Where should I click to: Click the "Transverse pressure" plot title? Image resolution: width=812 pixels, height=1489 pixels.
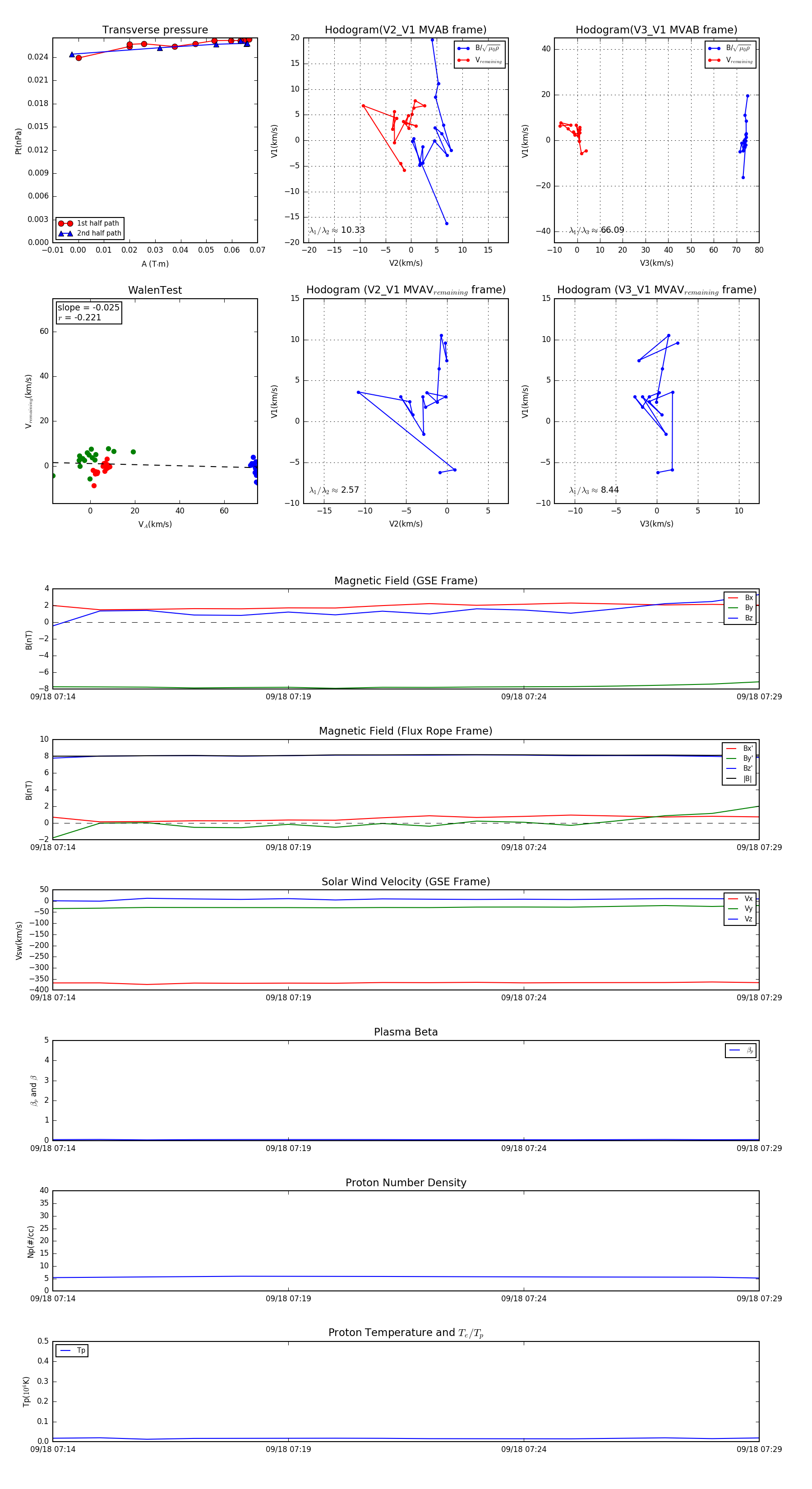(155, 30)
